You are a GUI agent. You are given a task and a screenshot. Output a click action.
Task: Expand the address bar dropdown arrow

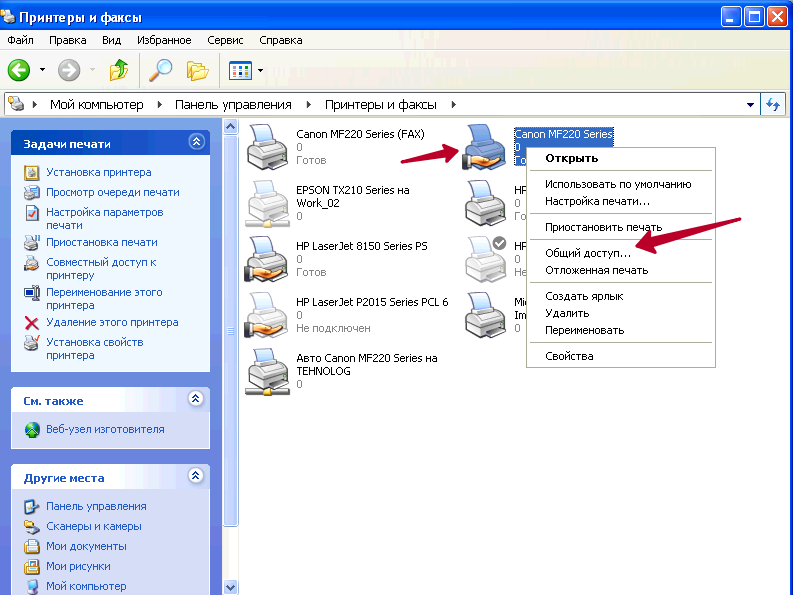pos(751,104)
